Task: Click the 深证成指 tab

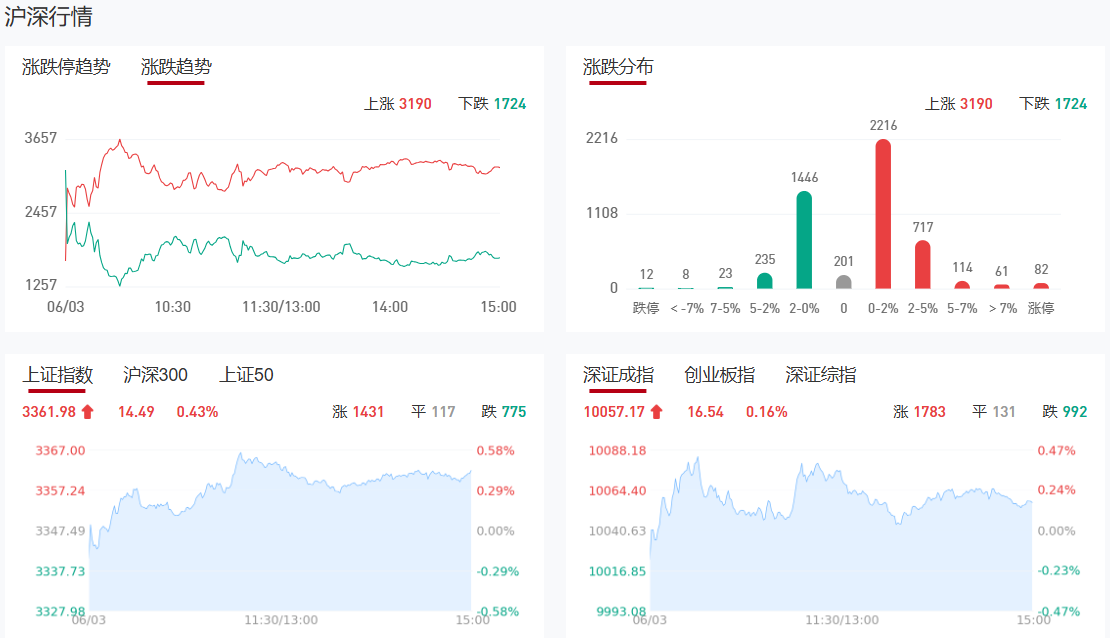Action: click(x=618, y=375)
